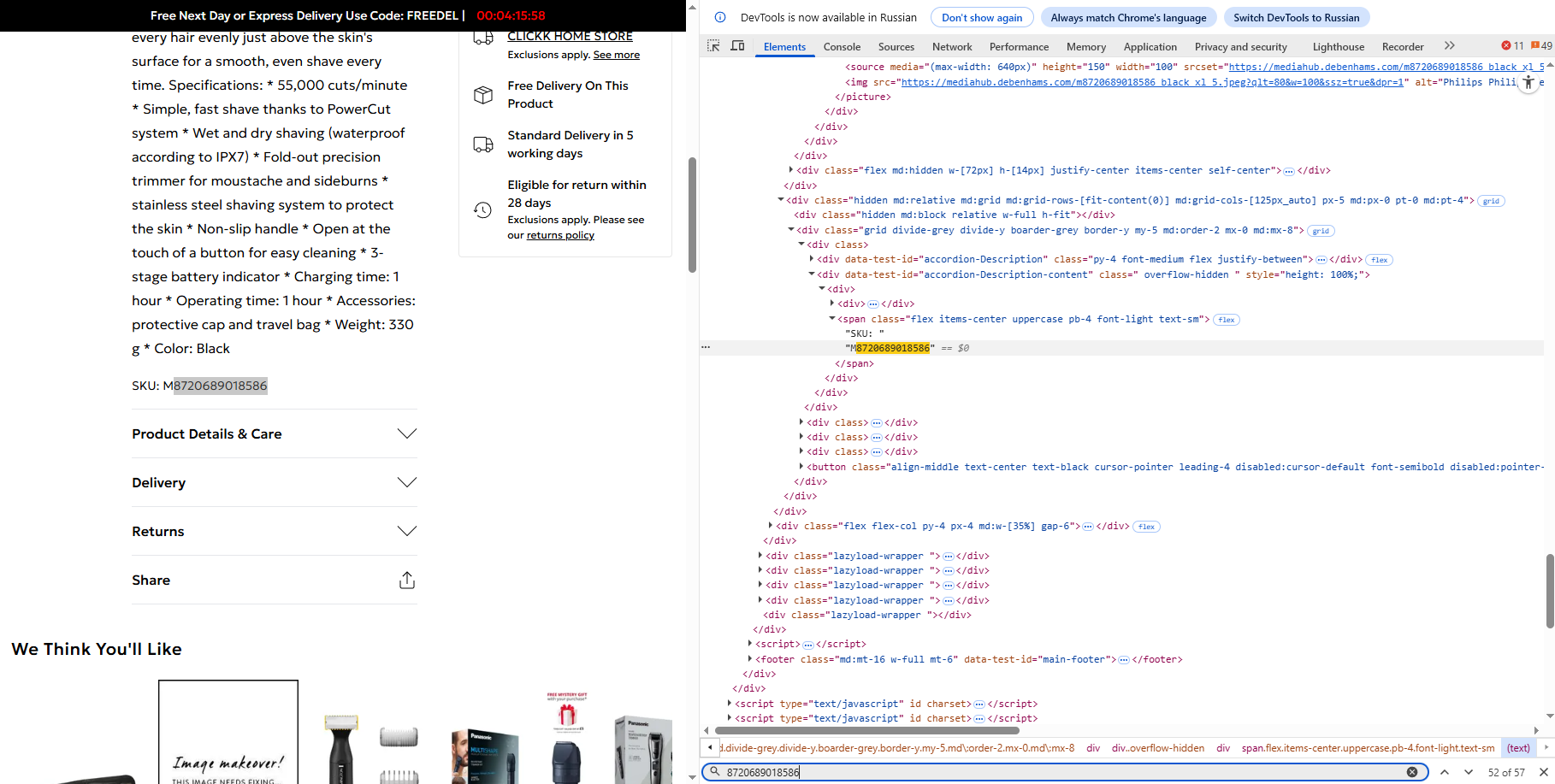Click the grid badge on md:grid div

point(1491,201)
